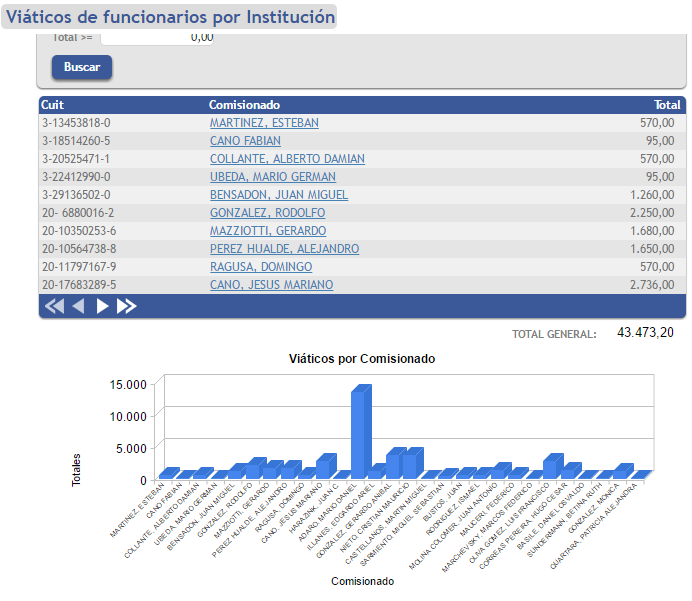Screen dimensions: 692x601
Task: Click the Total column header
Action: coord(667,105)
